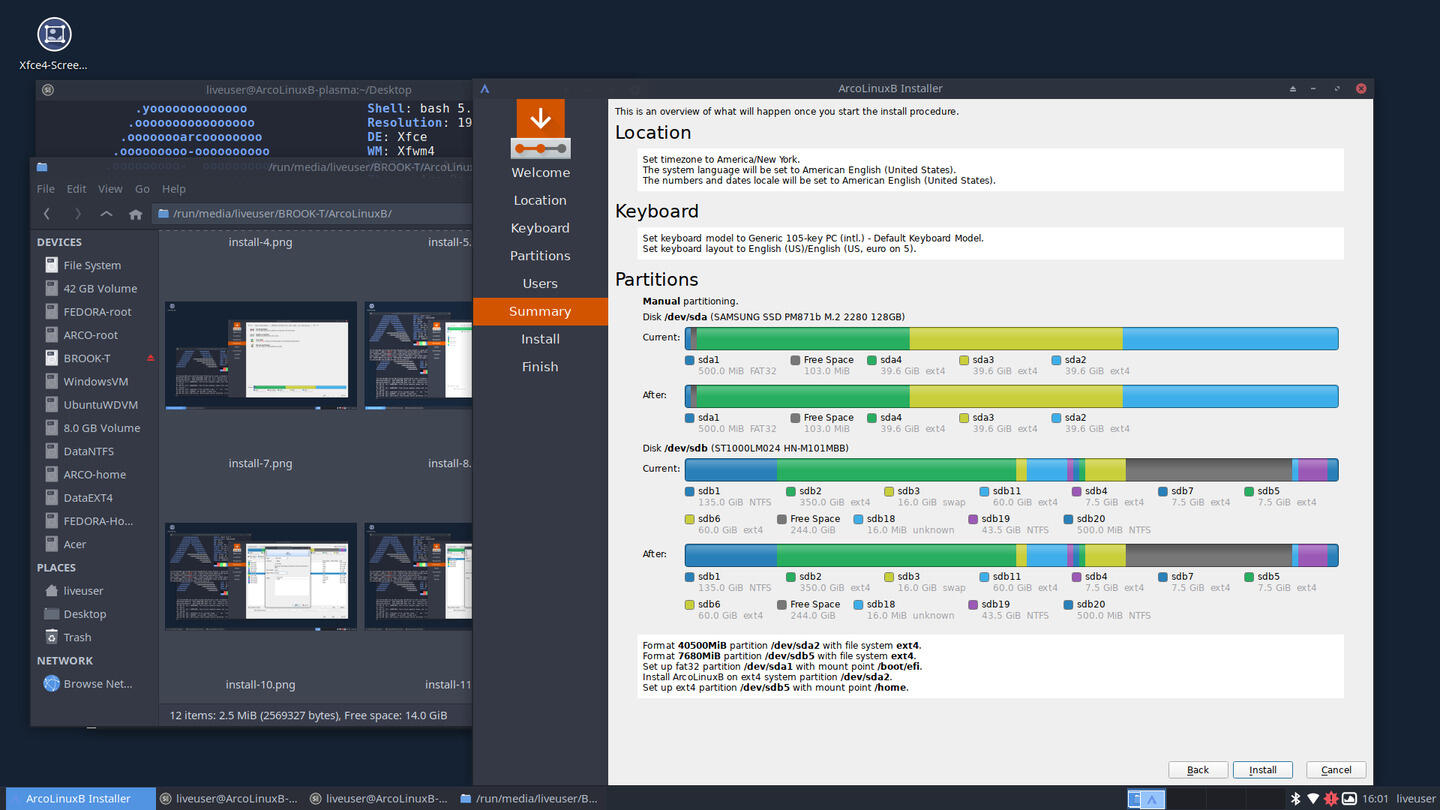The image size is (1440, 810).
Task: Select the install-10.png thumbnail
Action: click(261, 576)
